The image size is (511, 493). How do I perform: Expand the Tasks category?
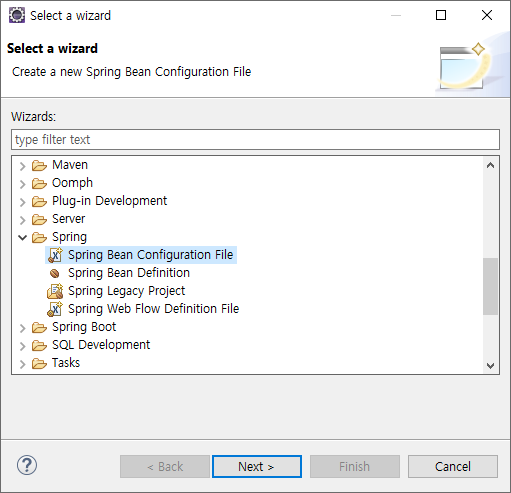click(x=22, y=364)
